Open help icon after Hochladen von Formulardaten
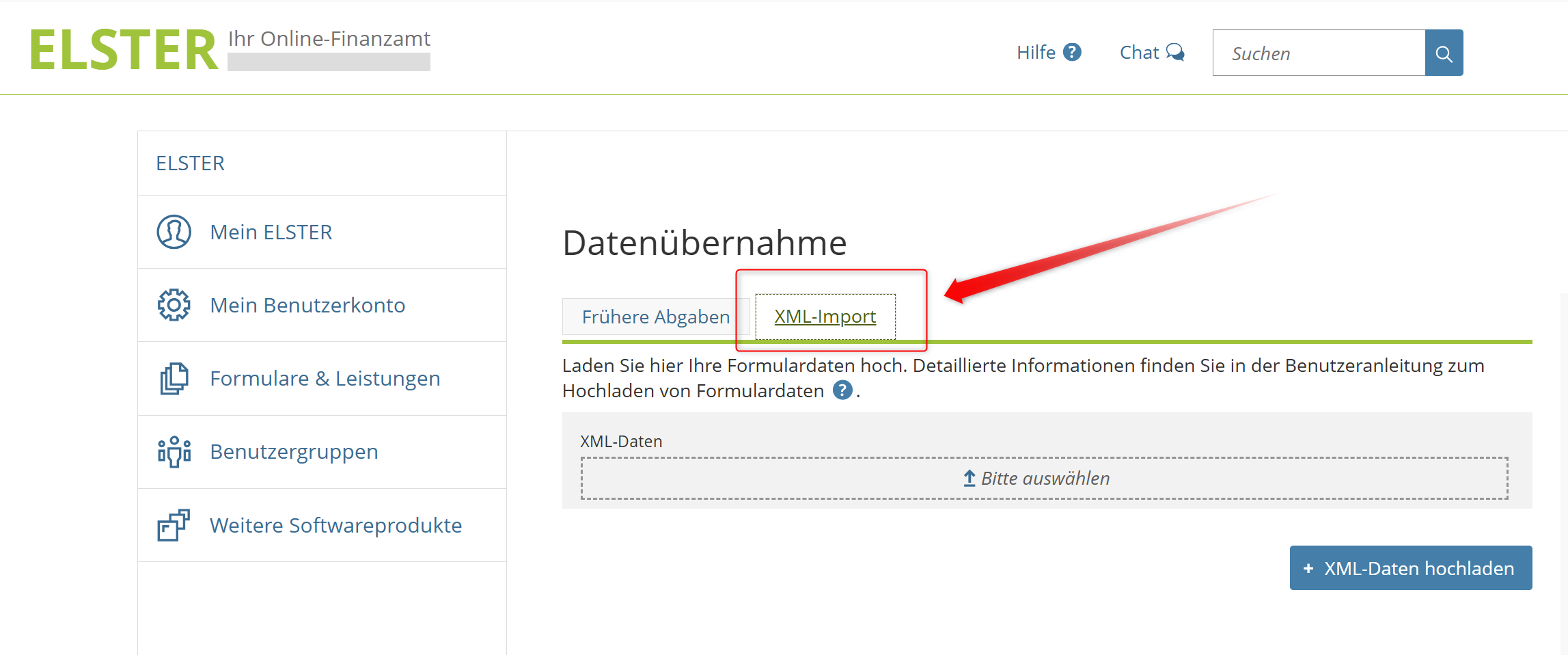Image resolution: width=1568 pixels, height=655 pixels. tap(842, 390)
